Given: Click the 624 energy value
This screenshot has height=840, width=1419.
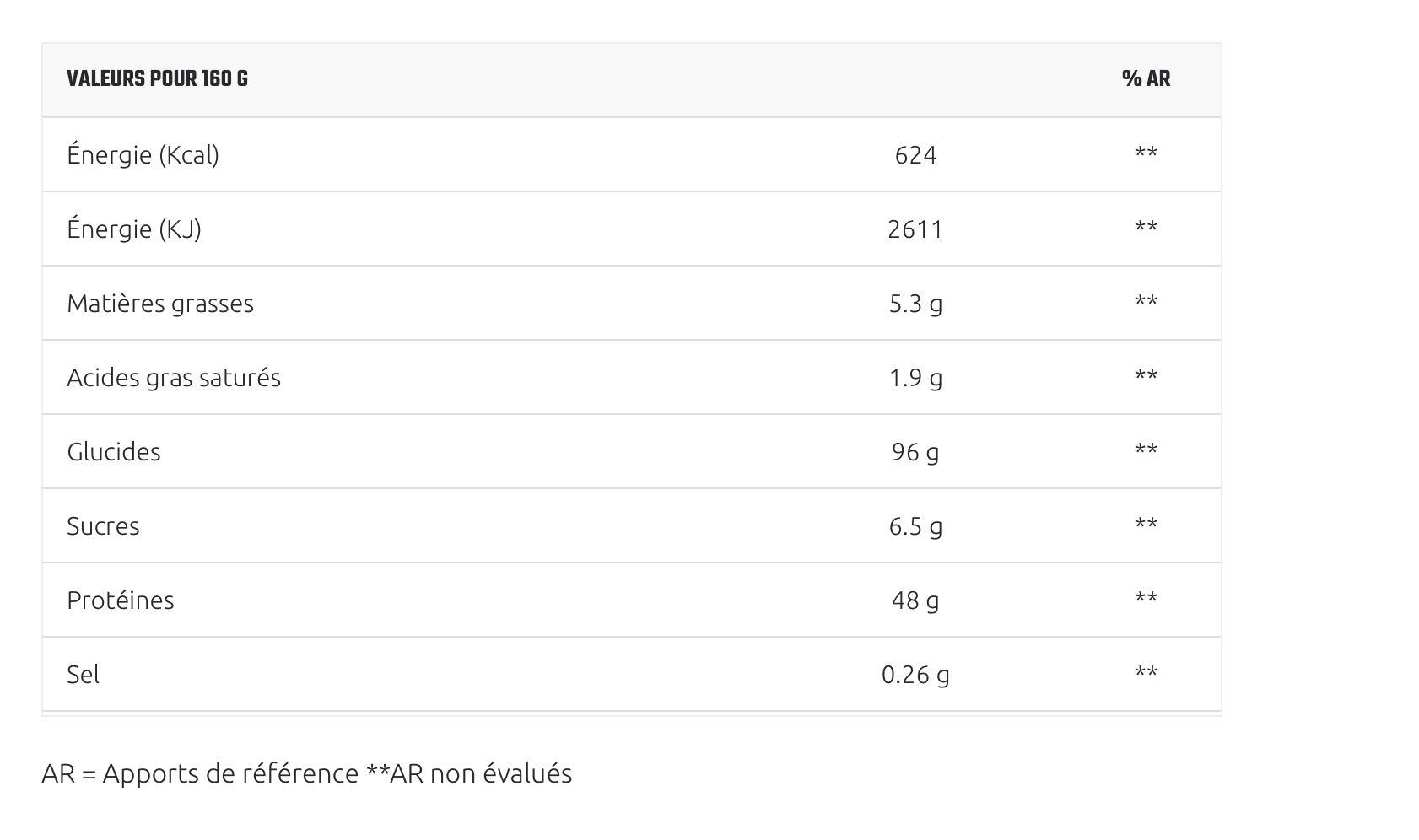Looking at the screenshot, I should (x=915, y=155).
